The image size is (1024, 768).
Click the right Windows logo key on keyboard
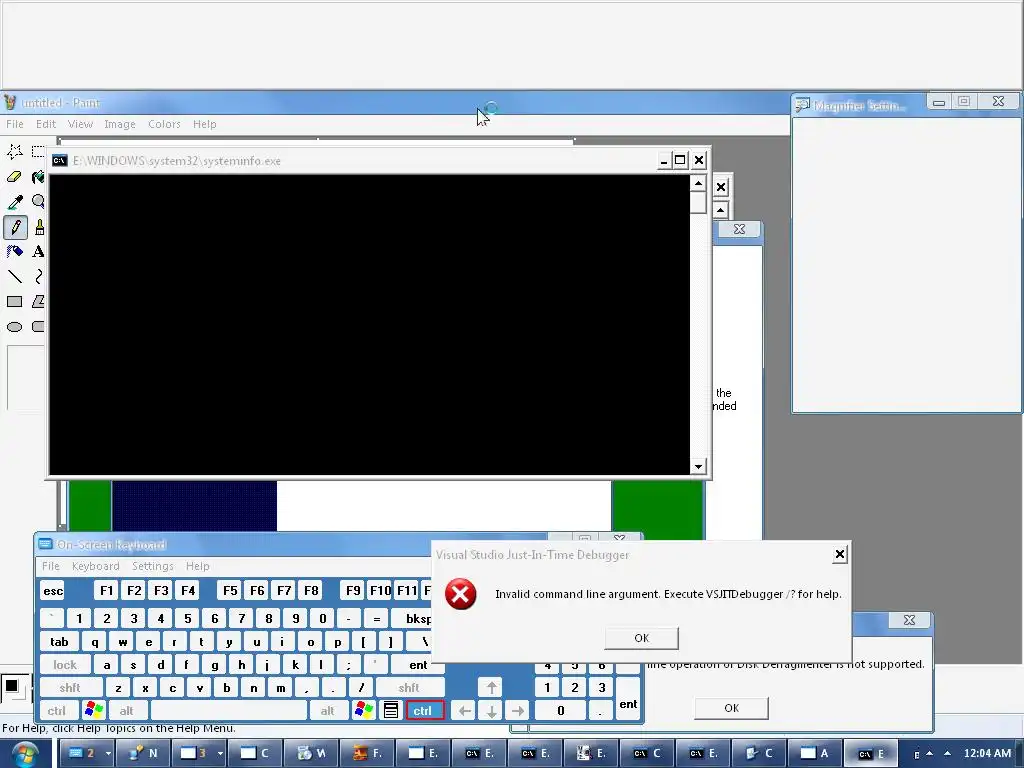364,710
